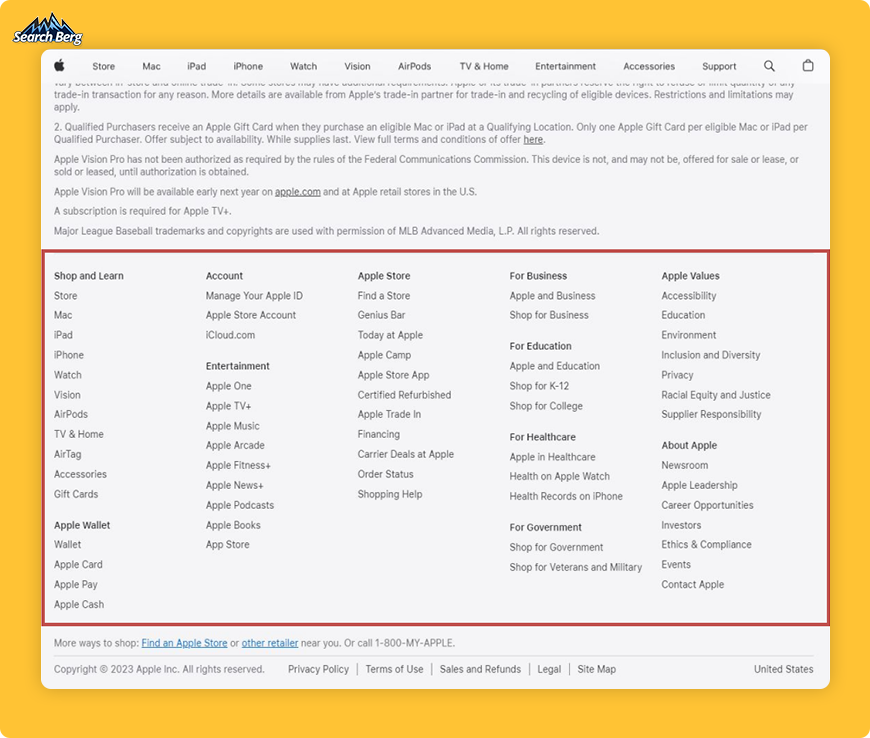Viewport: 870px width, 738px height.
Task: Open the Newsroom link
Action: [x=685, y=465]
